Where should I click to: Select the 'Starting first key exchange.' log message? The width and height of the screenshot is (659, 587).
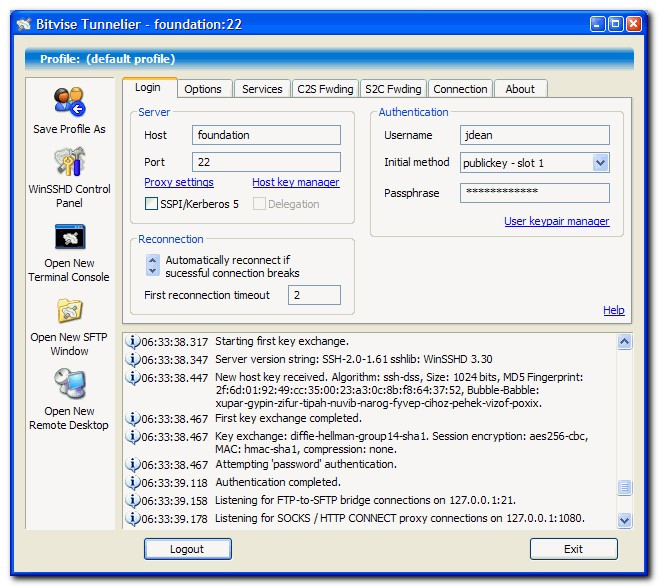click(x=282, y=341)
